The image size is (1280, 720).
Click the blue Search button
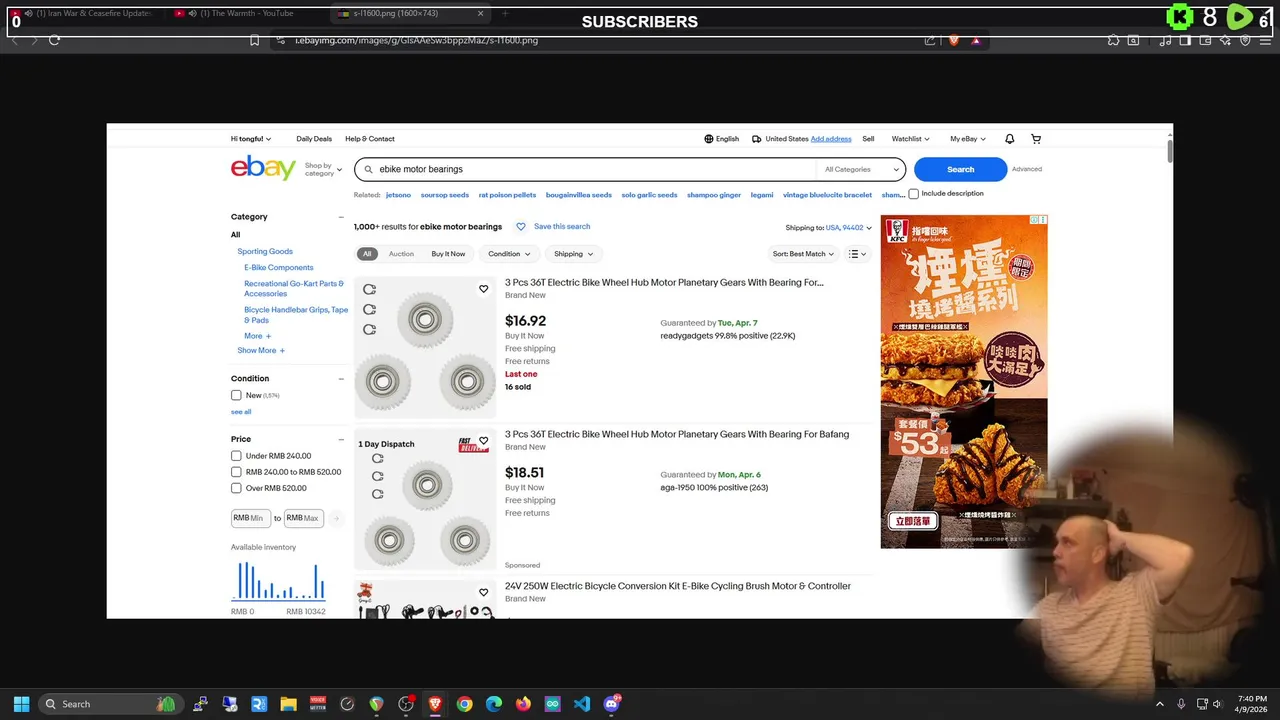(960, 169)
